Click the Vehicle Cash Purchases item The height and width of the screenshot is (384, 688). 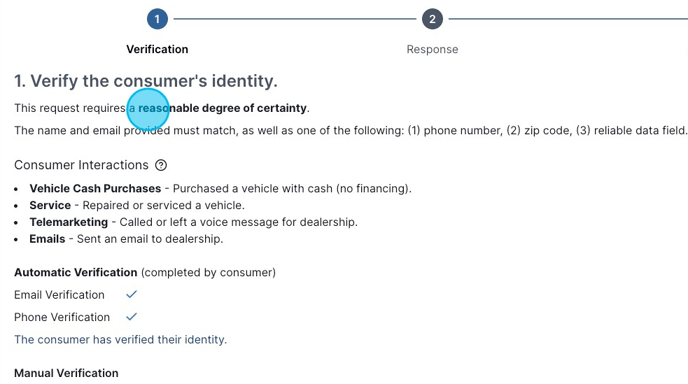click(220, 188)
